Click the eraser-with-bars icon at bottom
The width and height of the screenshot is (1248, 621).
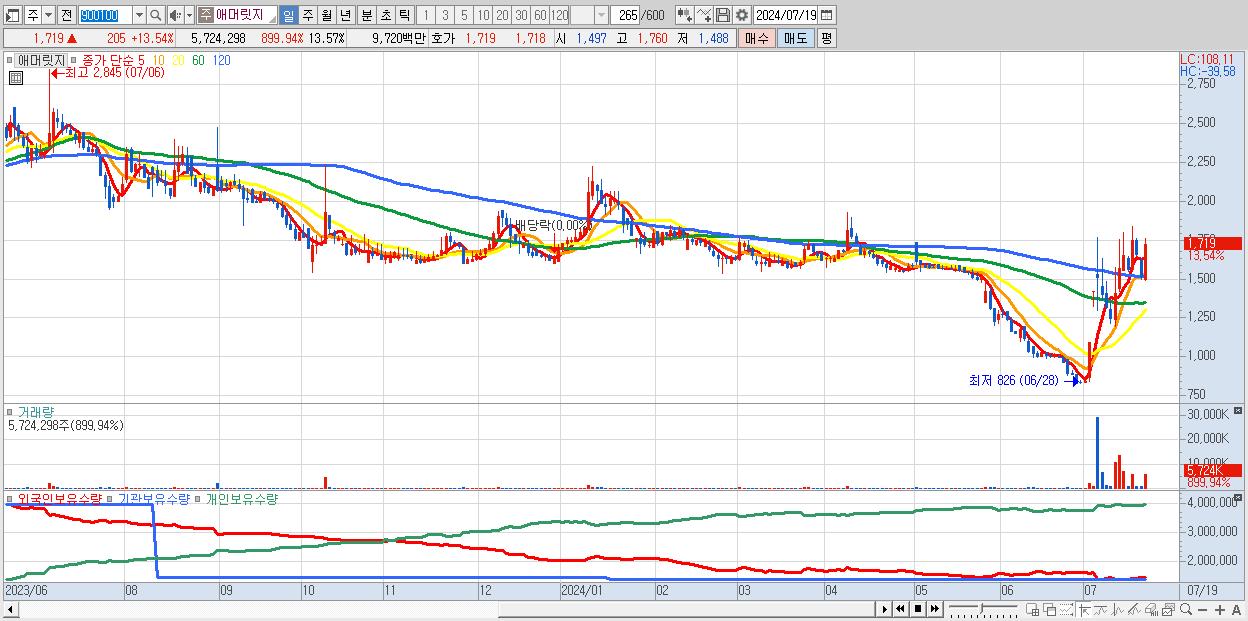tap(1151, 609)
